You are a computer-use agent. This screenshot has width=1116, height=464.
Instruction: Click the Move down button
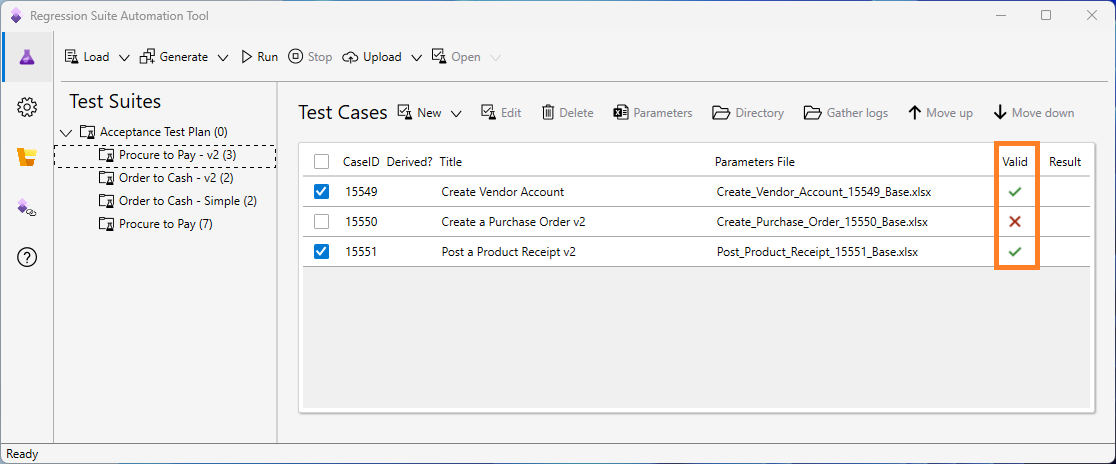click(1033, 113)
